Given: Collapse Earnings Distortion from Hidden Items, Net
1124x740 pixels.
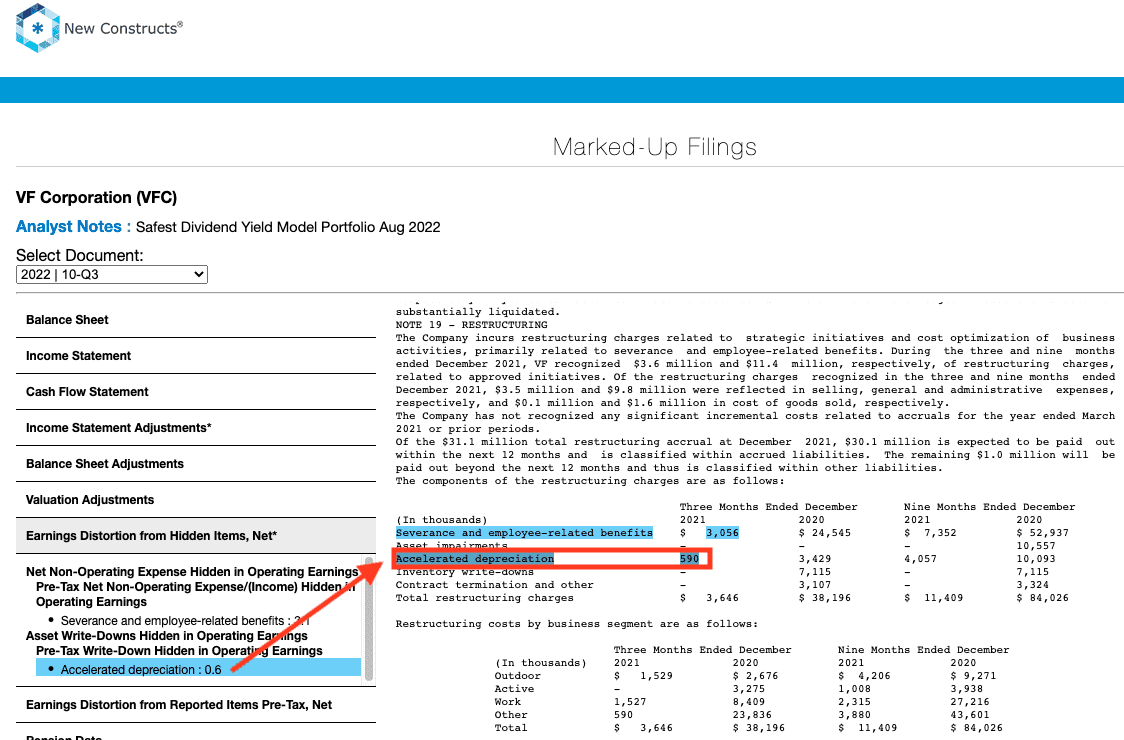Looking at the screenshot, I should (x=196, y=536).
